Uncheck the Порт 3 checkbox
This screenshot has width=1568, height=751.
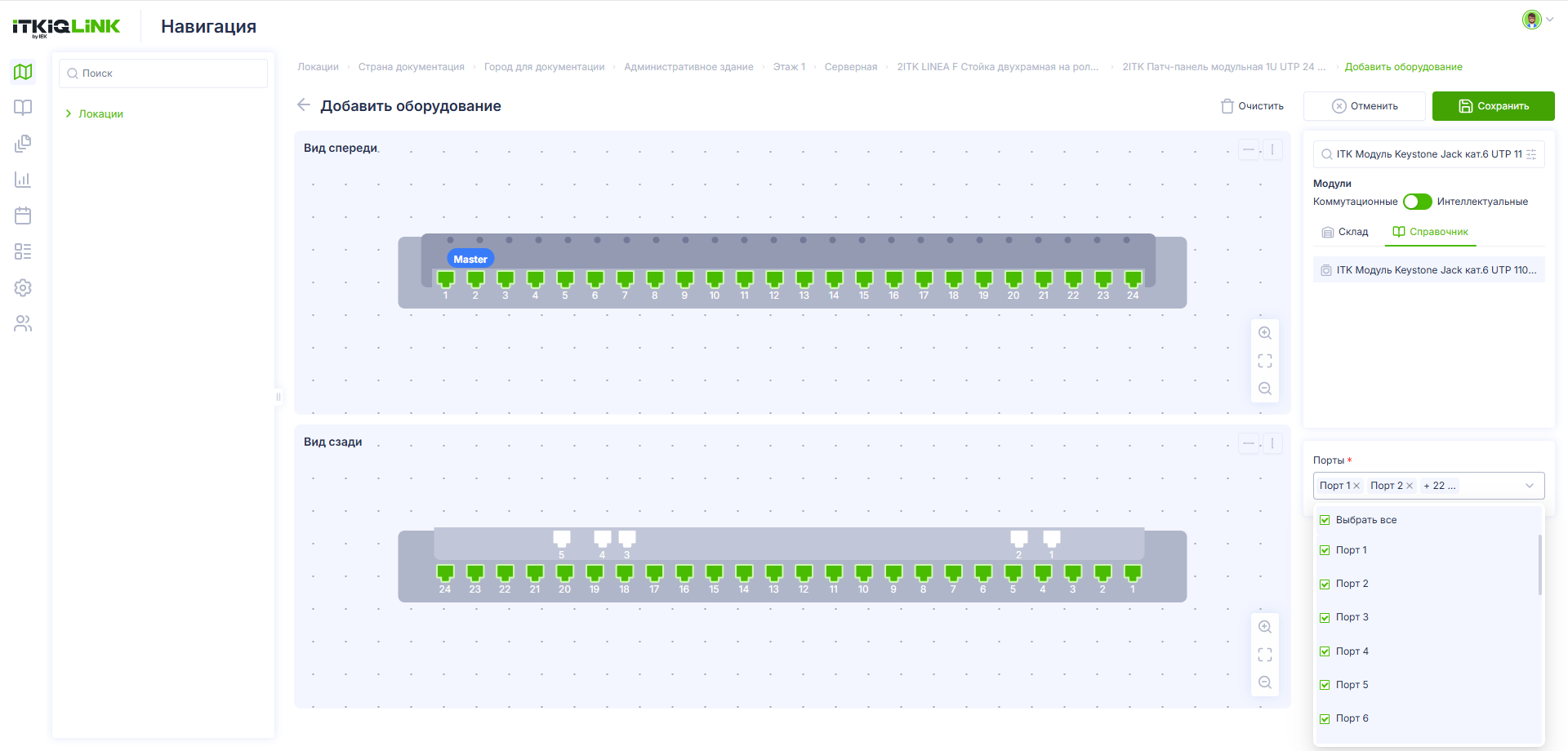pos(1325,618)
